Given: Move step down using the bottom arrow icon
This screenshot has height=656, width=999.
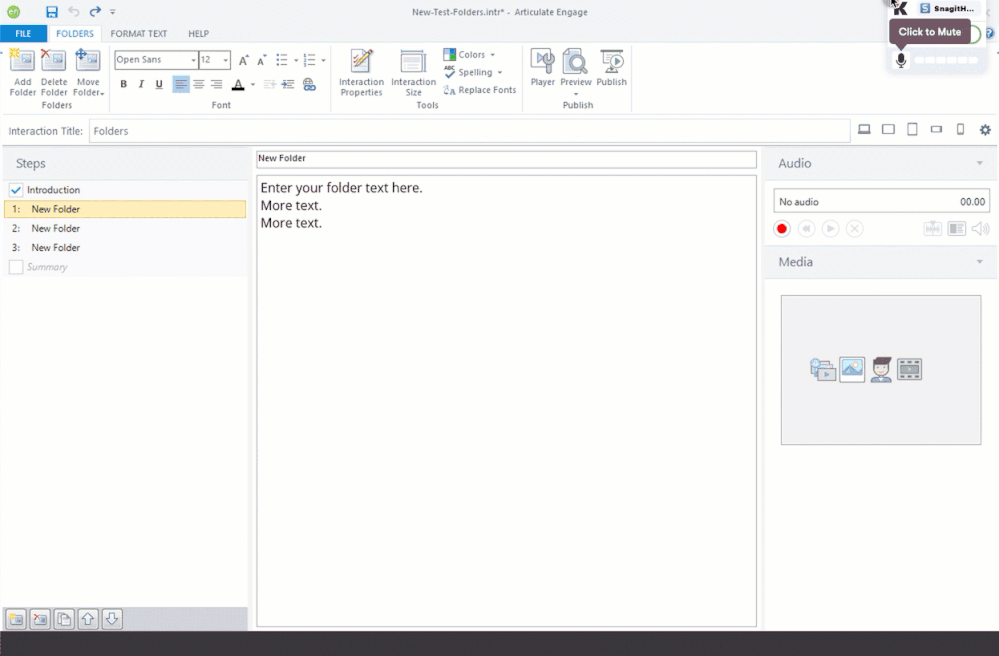Looking at the screenshot, I should tap(112, 619).
